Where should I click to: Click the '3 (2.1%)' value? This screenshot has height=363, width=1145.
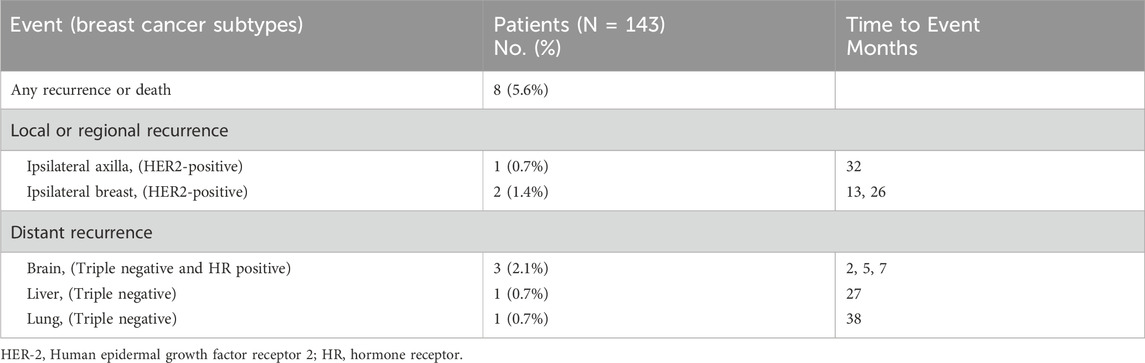coord(521,269)
